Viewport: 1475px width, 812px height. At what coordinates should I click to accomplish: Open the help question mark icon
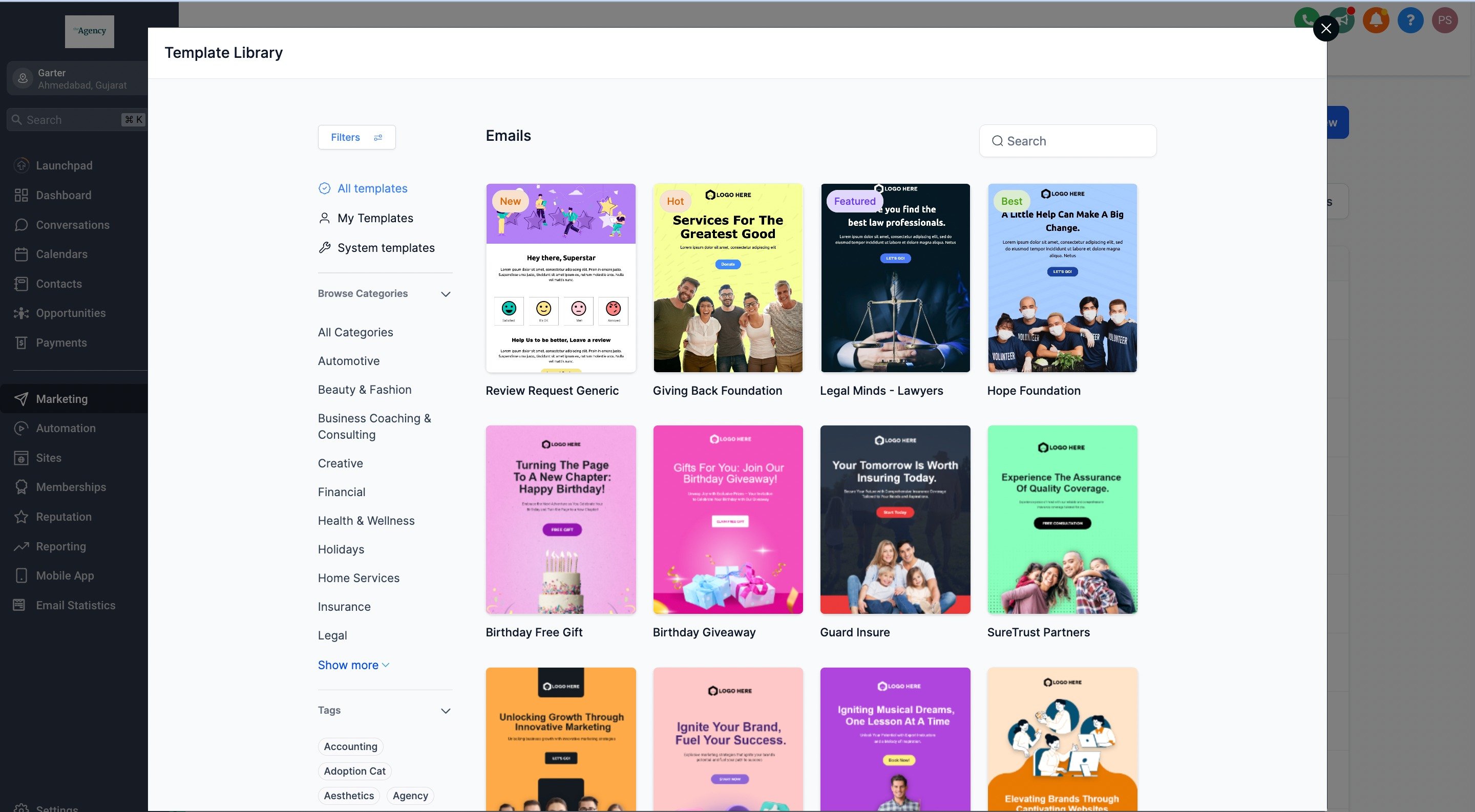pyautogui.click(x=1411, y=19)
